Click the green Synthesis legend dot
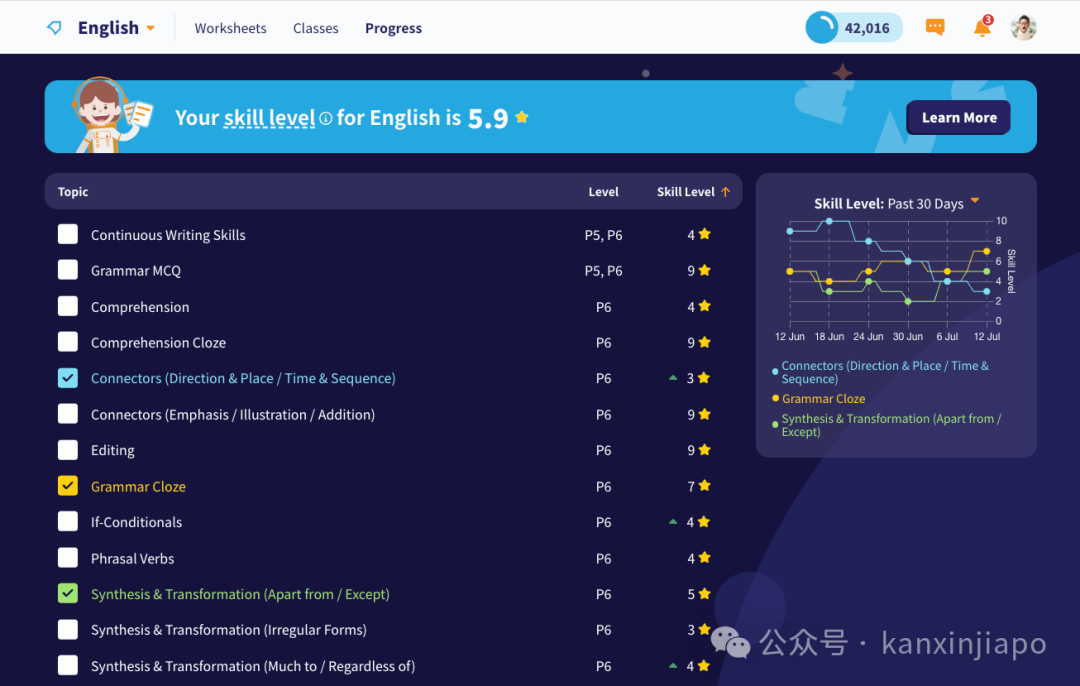The height and width of the screenshot is (686, 1080). [776, 424]
